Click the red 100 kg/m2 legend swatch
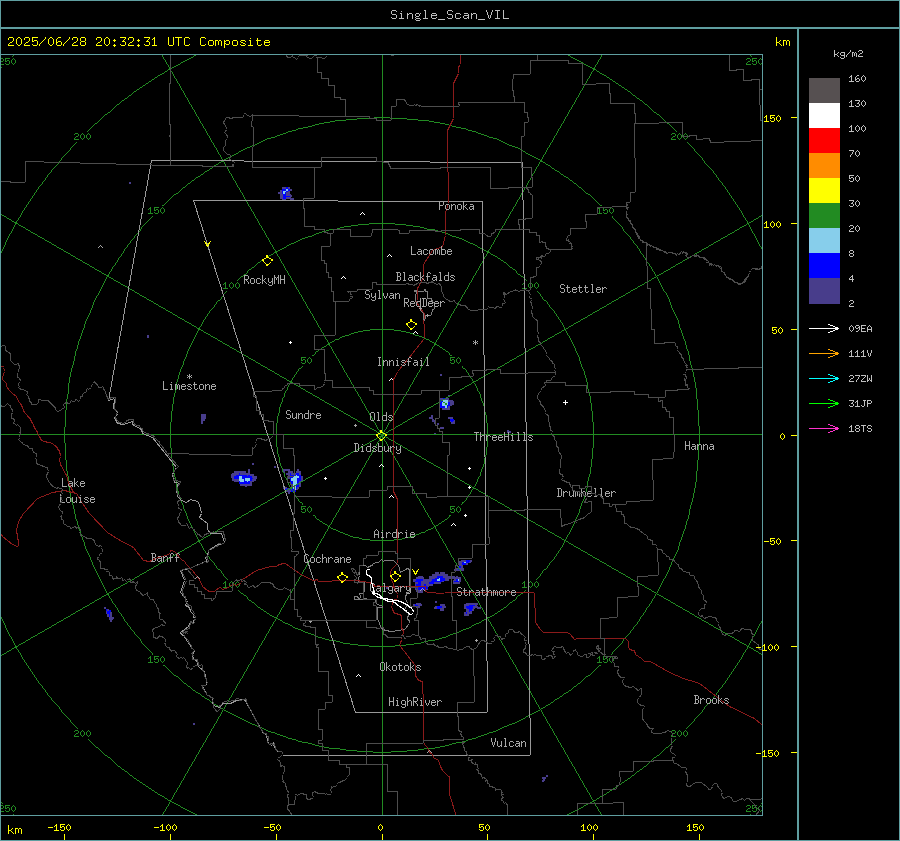This screenshot has width=900, height=841. [x=824, y=141]
